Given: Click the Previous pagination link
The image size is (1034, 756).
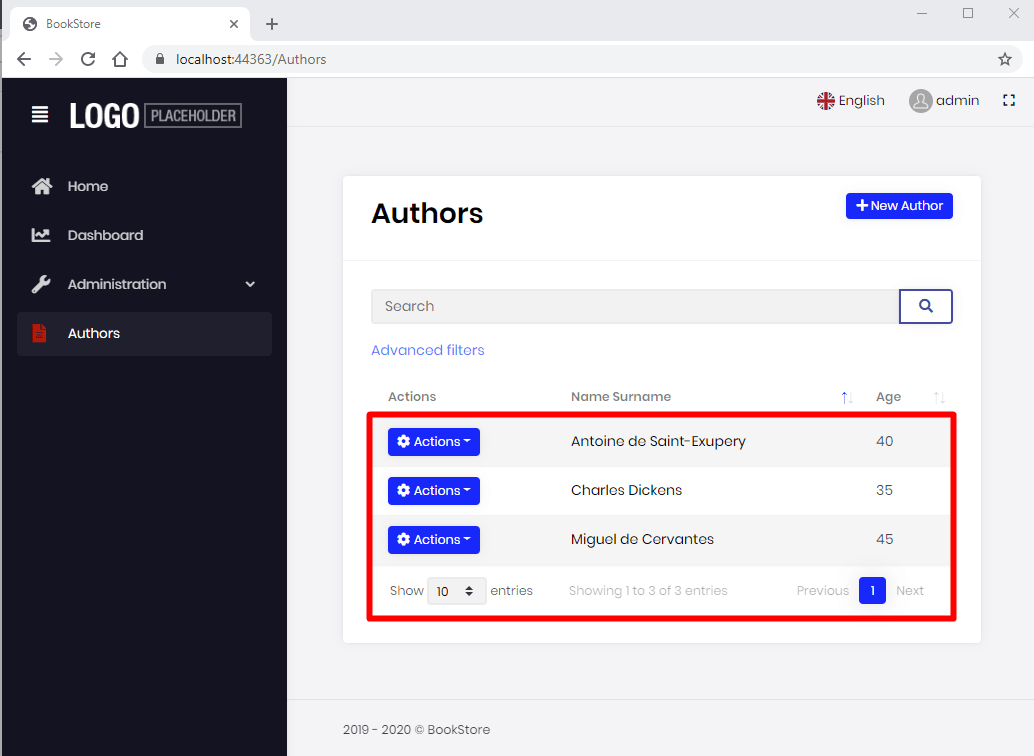Looking at the screenshot, I should coord(822,590).
